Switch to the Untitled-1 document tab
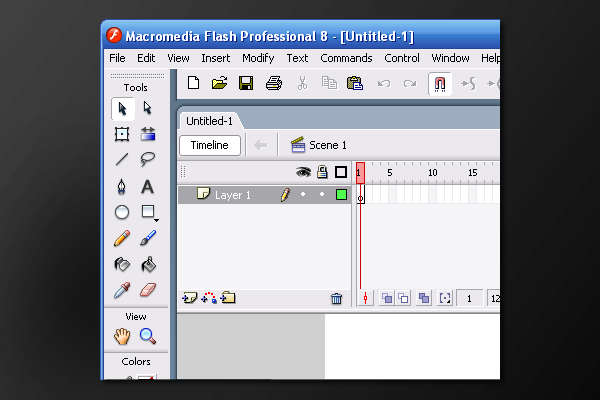This screenshot has height=400, width=600. pyautogui.click(x=210, y=121)
